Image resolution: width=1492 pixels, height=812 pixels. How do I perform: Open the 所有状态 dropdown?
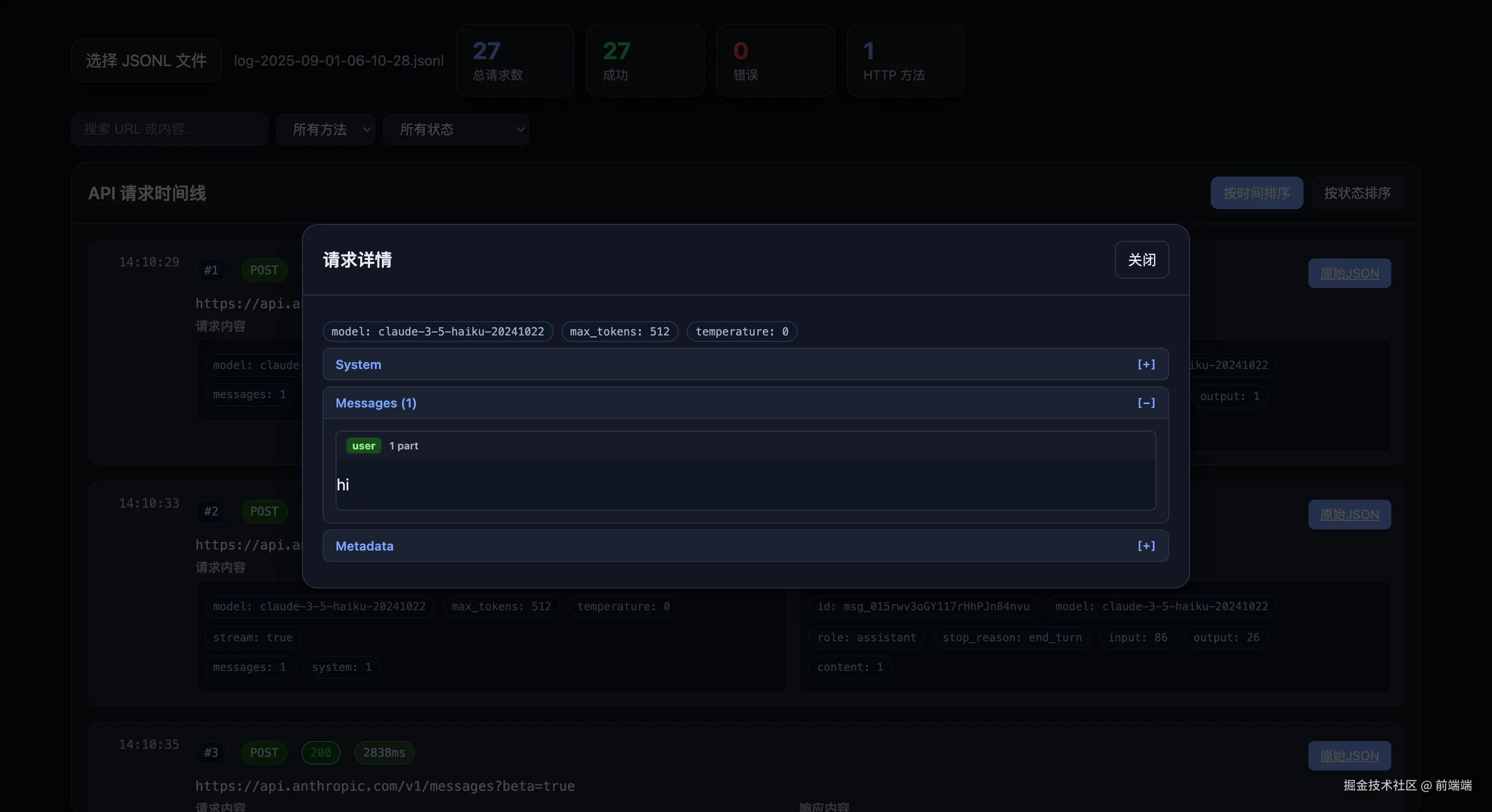click(456, 129)
